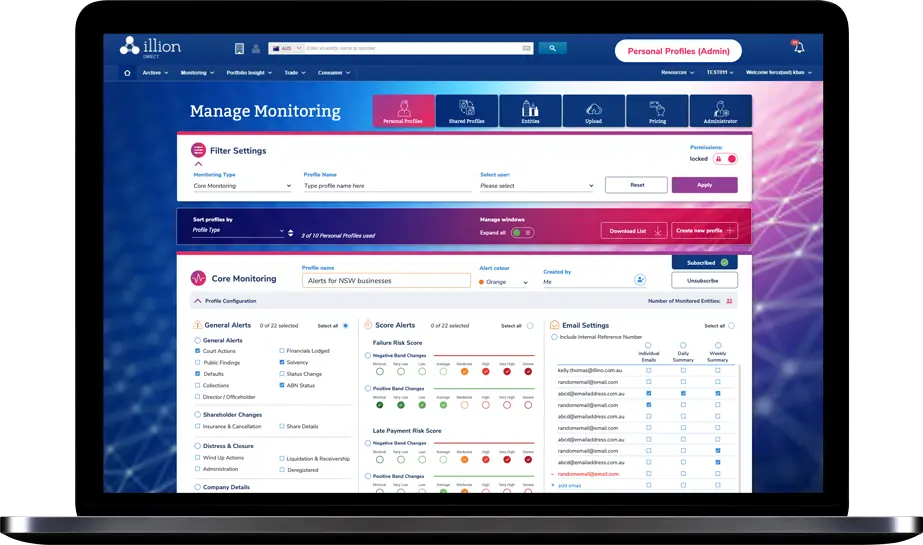
Task: Click the Entities icon tab
Action: [x=530, y=111]
